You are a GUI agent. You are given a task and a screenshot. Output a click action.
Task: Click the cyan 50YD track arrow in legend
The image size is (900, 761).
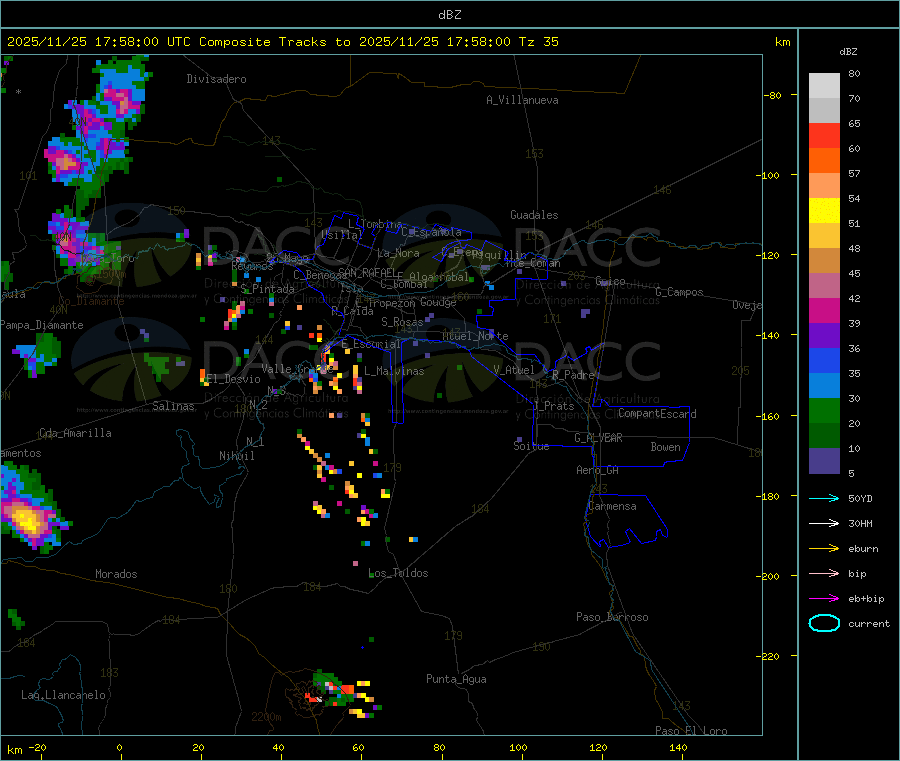[x=824, y=498]
